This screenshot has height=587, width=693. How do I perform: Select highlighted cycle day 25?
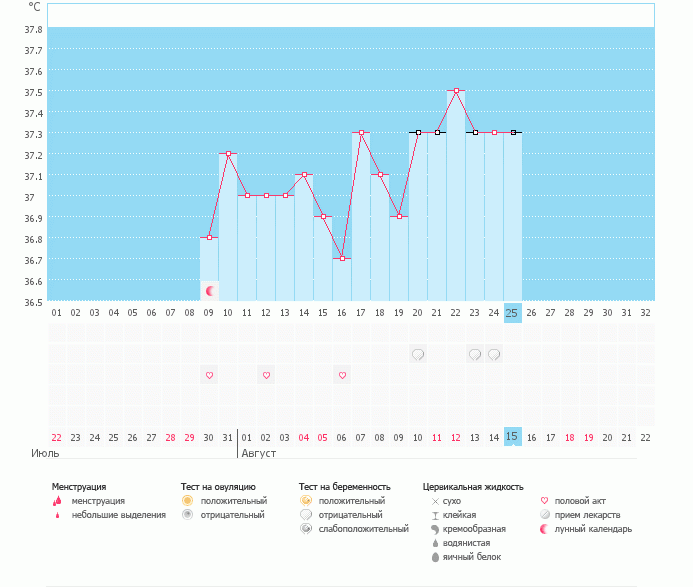pos(512,313)
